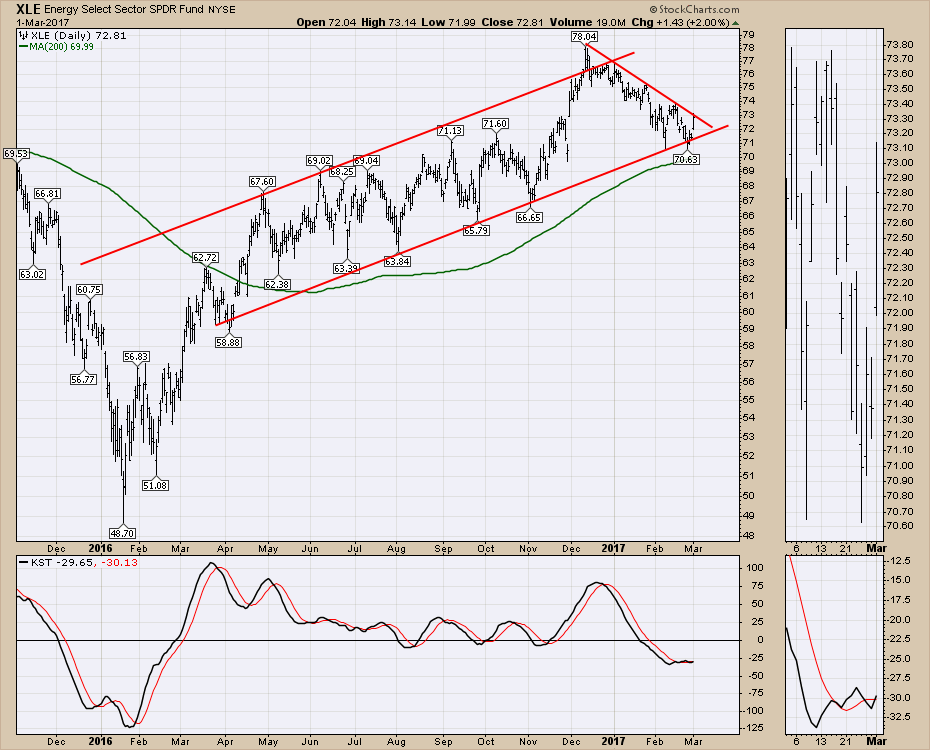930x750 pixels.
Task: Click the 56.83 price label
Action: (x=136, y=356)
